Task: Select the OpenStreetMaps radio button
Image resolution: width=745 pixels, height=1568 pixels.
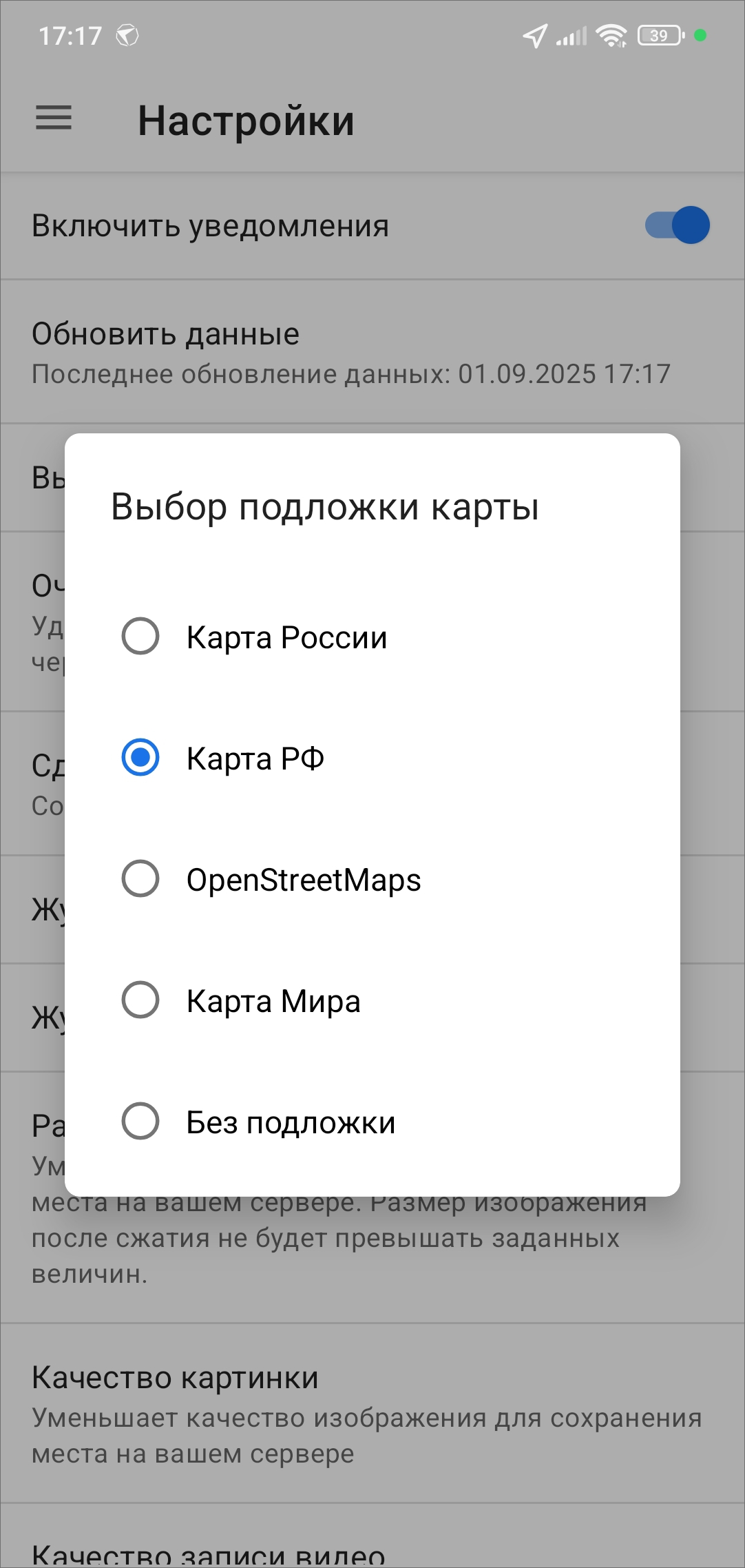Action: coord(140,878)
